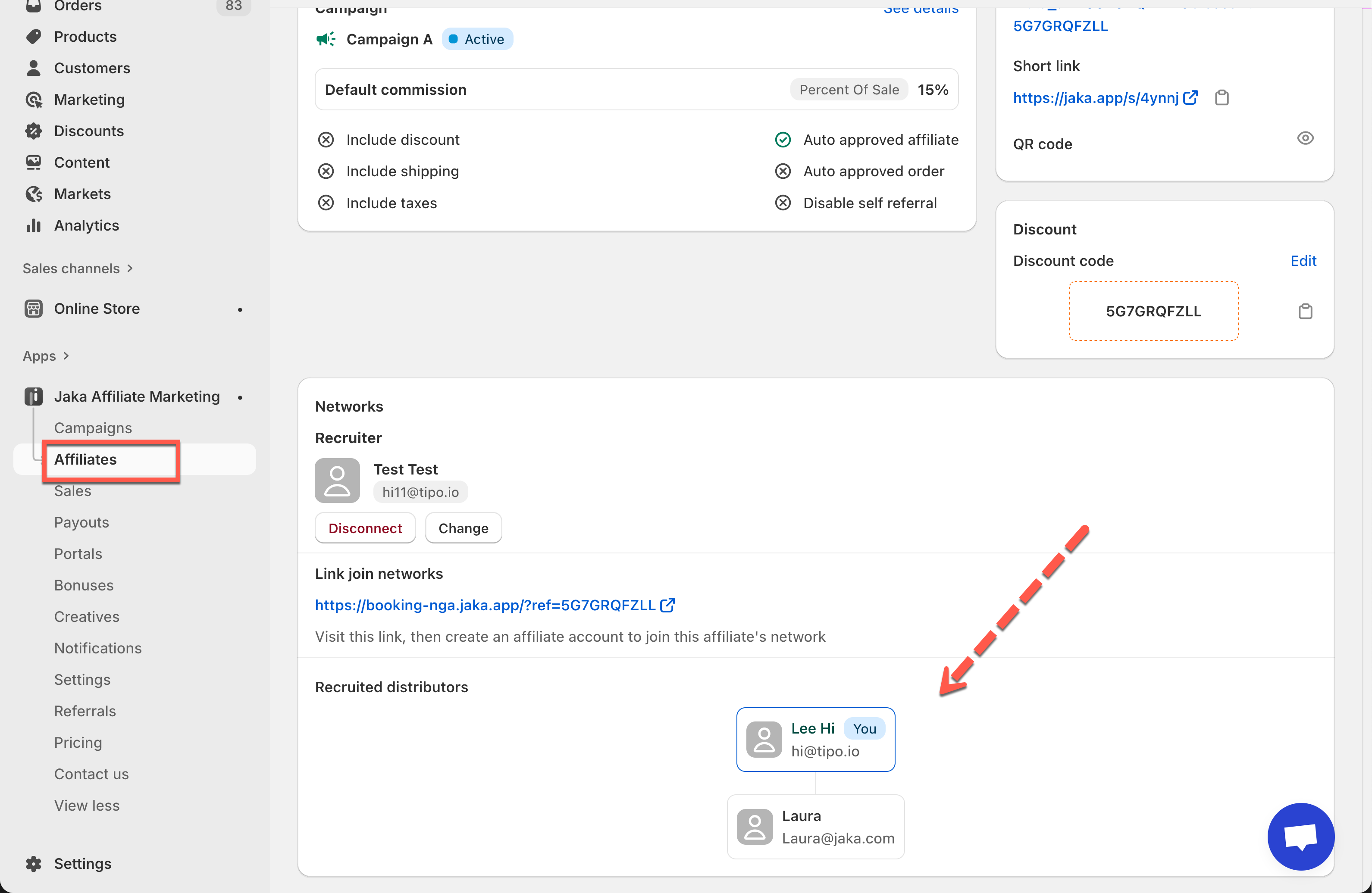Screen dimensions: 1372x893
Task: Click Laura's avatar in distributors tree
Action: pos(755,827)
